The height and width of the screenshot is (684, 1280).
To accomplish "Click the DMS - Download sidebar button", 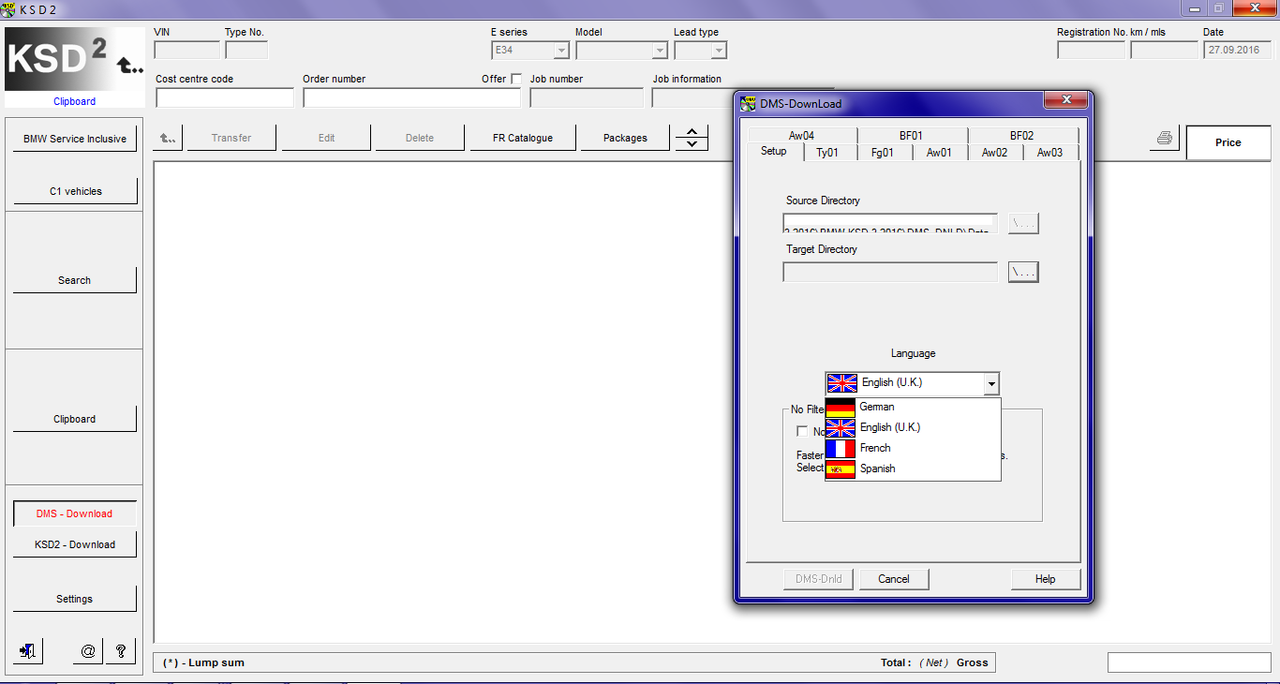I will 75,513.
